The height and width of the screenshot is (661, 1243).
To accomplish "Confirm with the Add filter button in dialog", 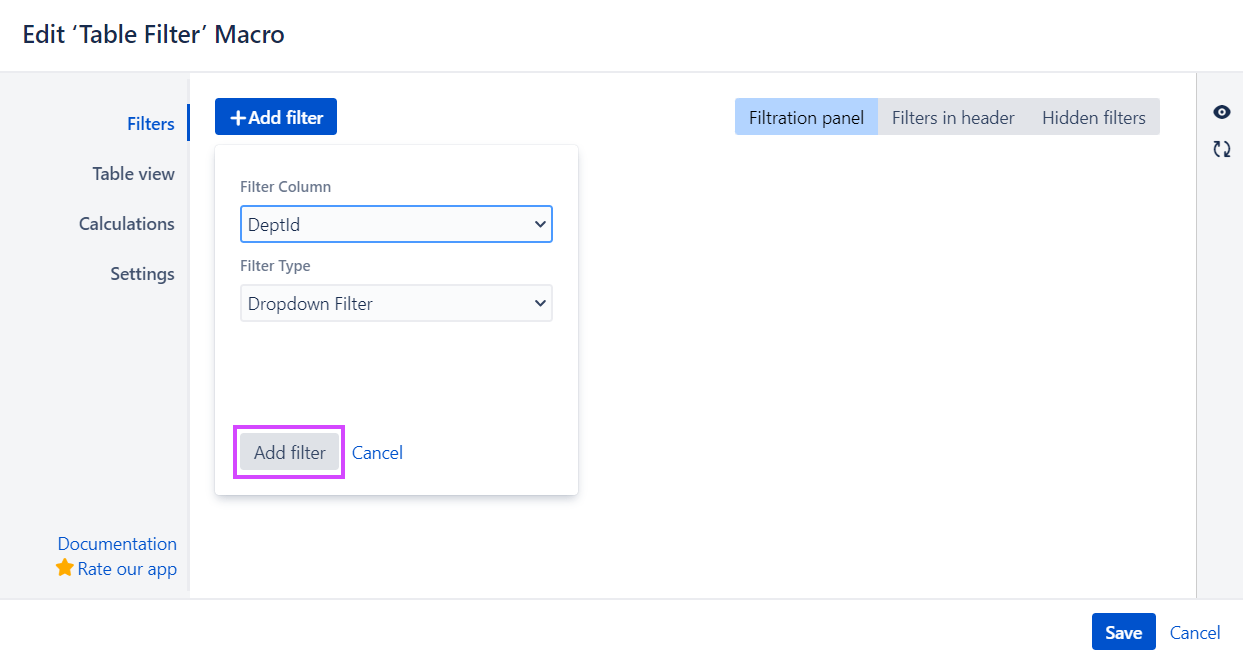I will pos(289,452).
